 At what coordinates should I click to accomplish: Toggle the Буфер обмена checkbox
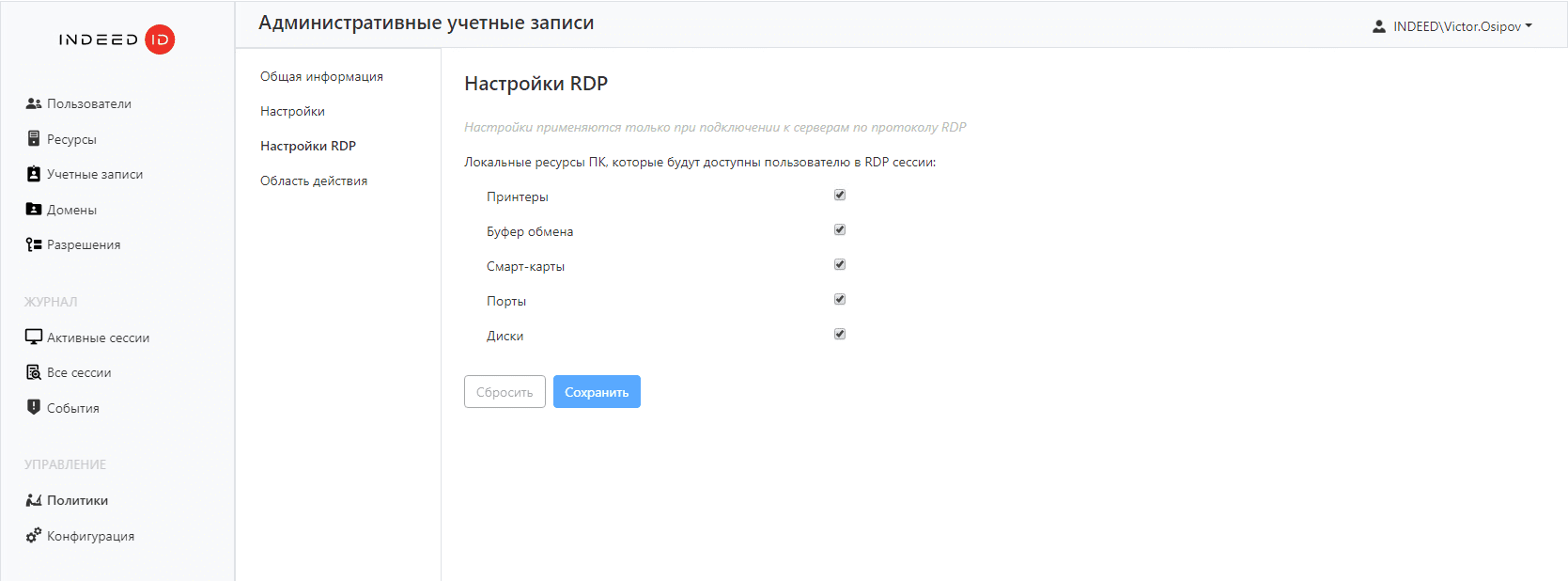click(840, 230)
